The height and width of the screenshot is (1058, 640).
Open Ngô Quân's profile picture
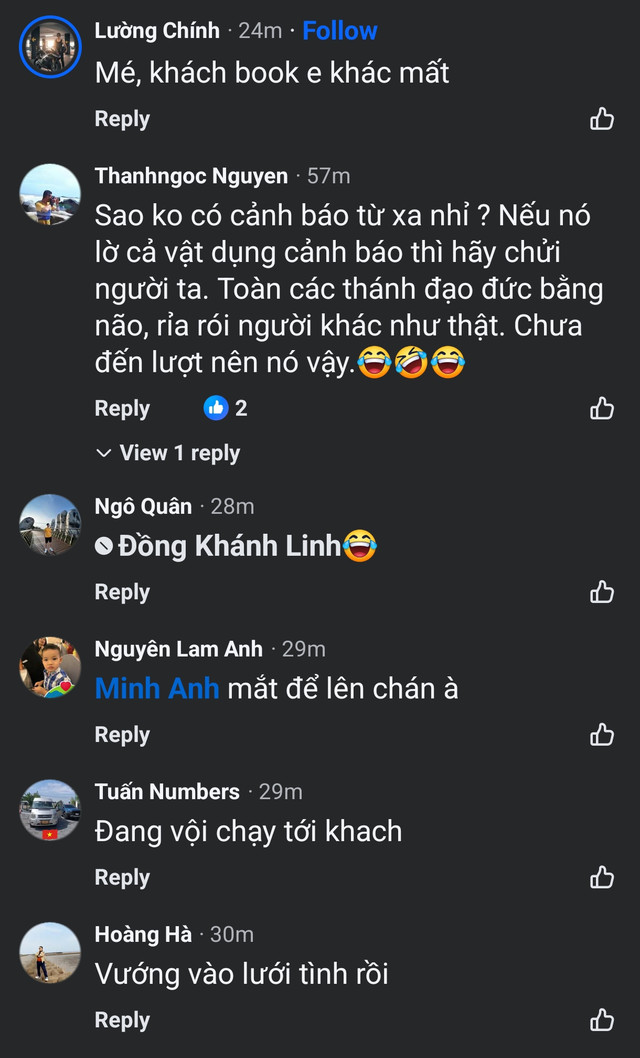click(x=50, y=524)
